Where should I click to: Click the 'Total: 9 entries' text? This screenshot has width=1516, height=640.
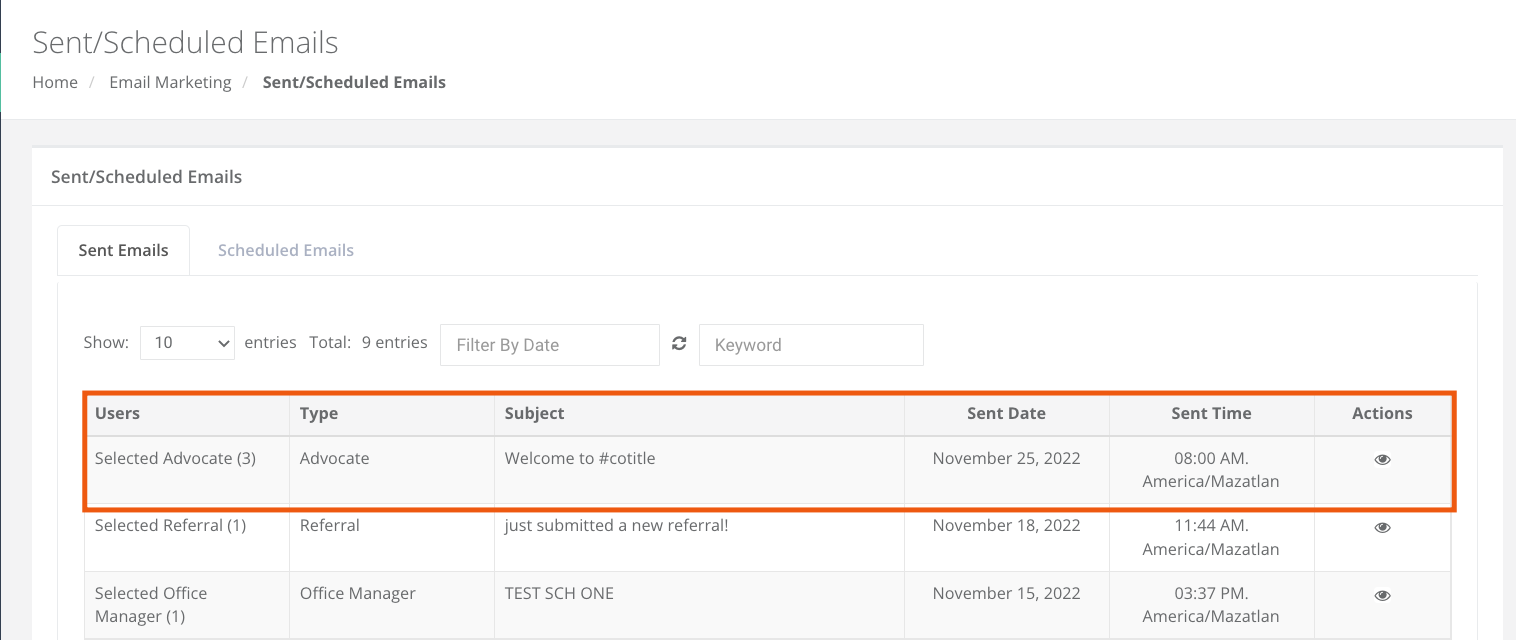pos(369,342)
